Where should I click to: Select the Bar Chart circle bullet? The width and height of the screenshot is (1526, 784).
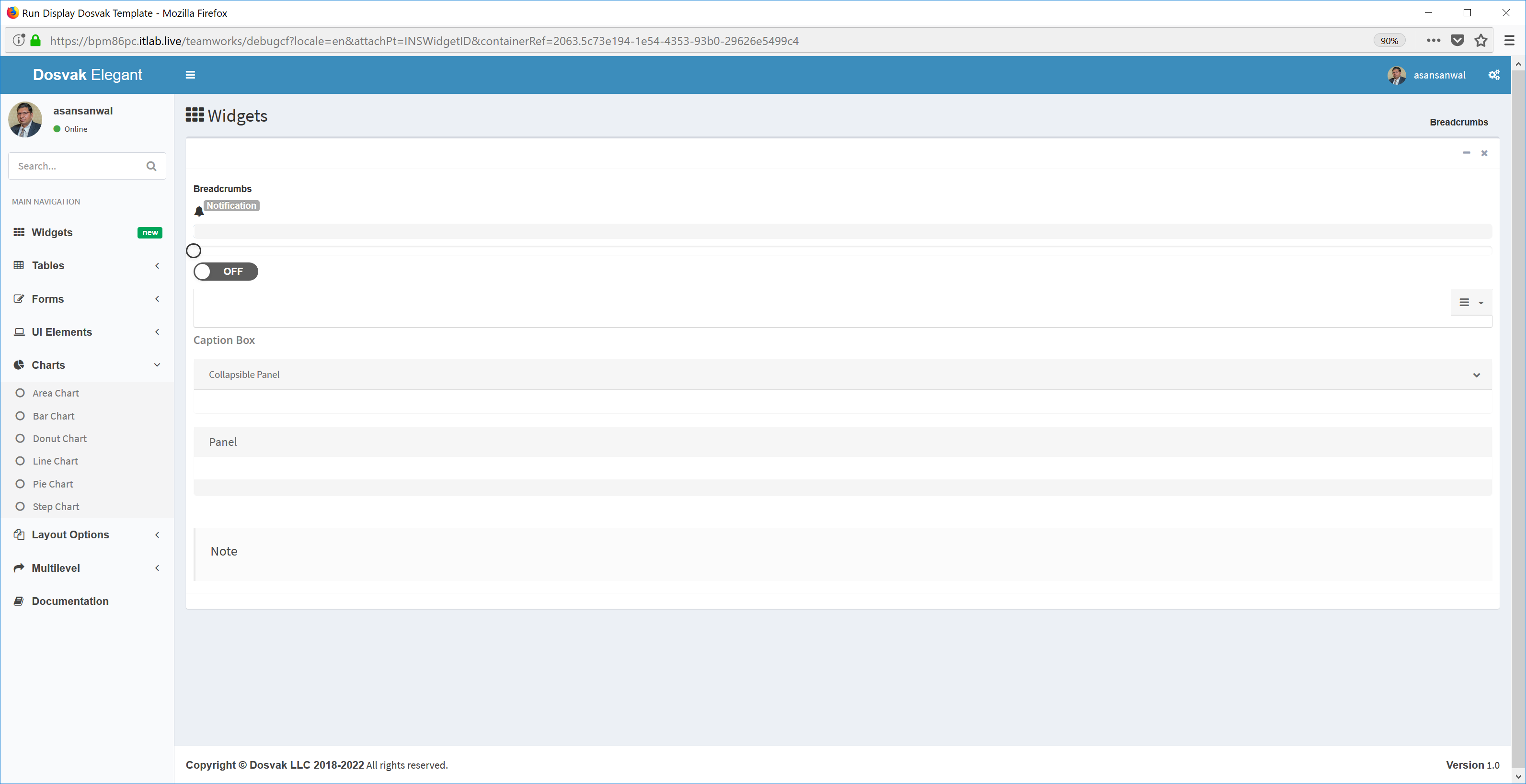(x=20, y=416)
